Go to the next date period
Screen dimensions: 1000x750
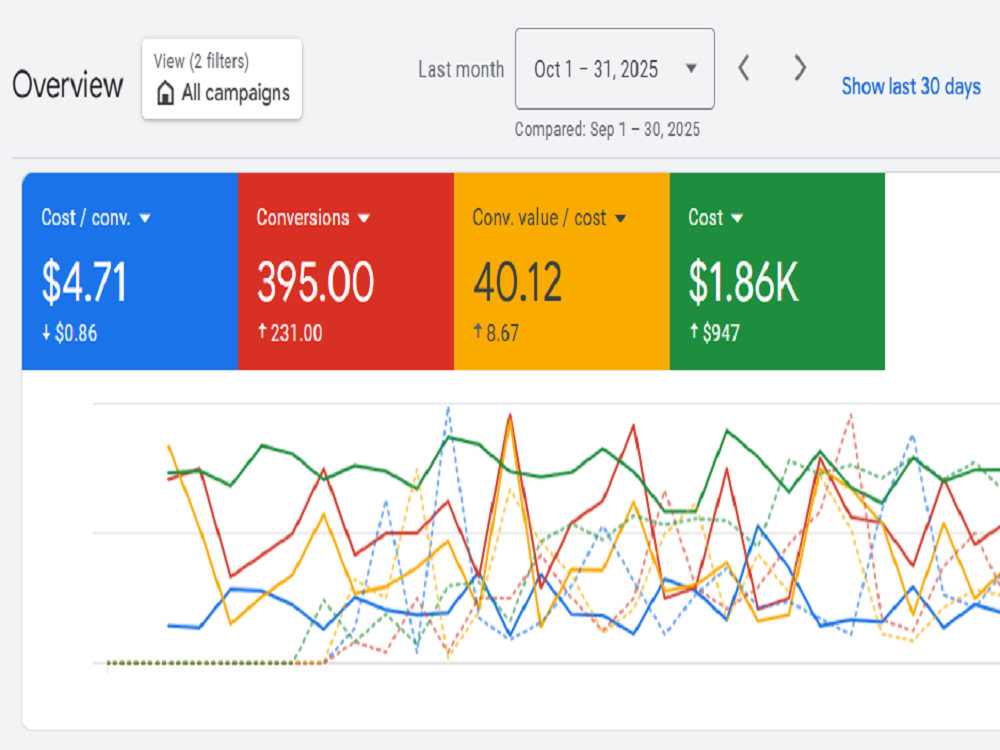(800, 68)
